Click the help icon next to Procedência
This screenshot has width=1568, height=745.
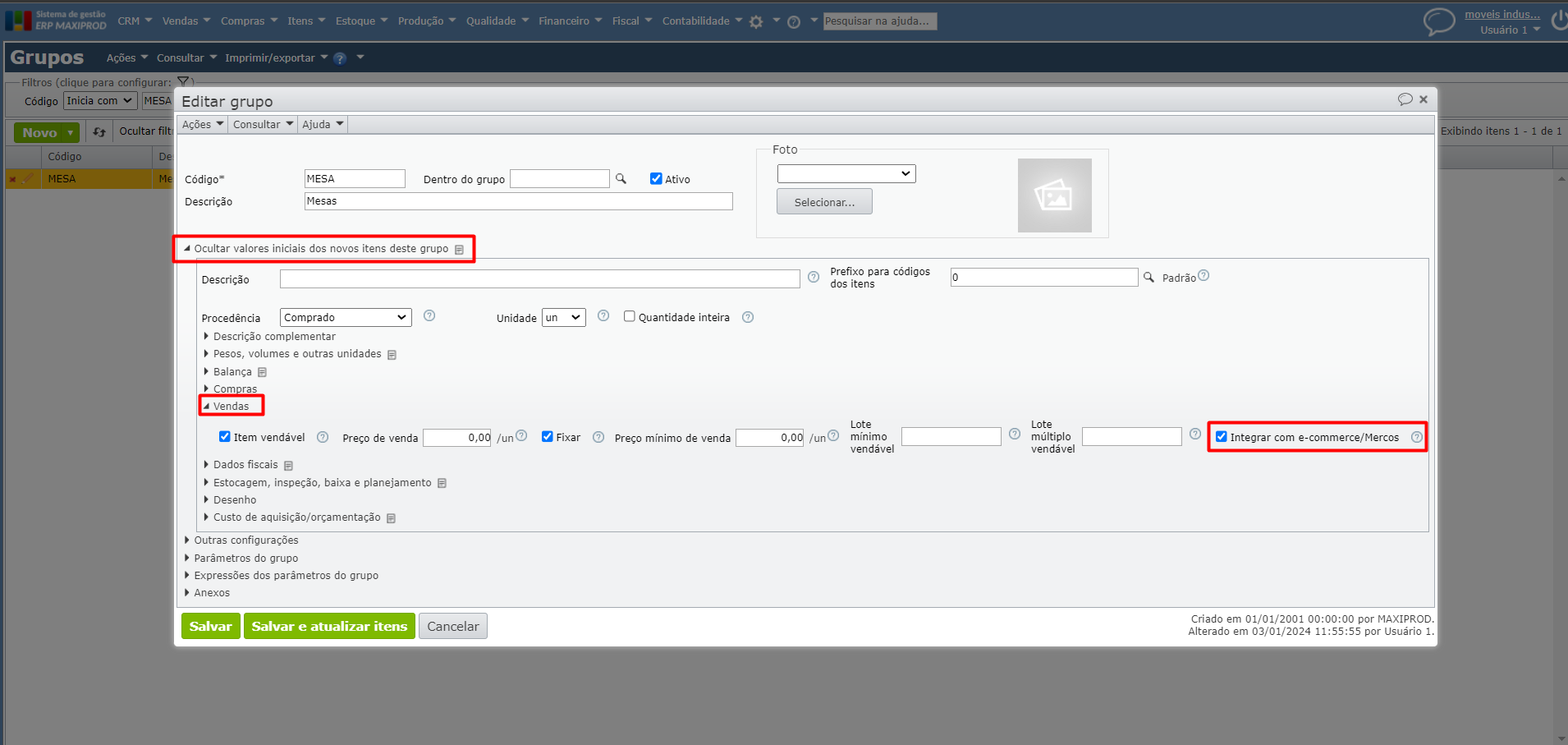tap(429, 316)
